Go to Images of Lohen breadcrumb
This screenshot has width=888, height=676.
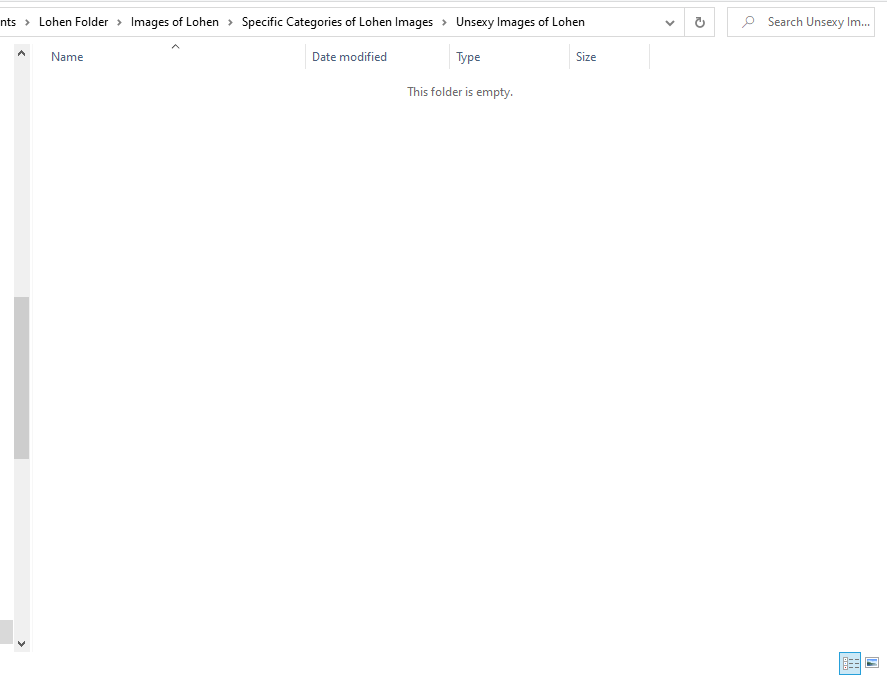tap(174, 22)
